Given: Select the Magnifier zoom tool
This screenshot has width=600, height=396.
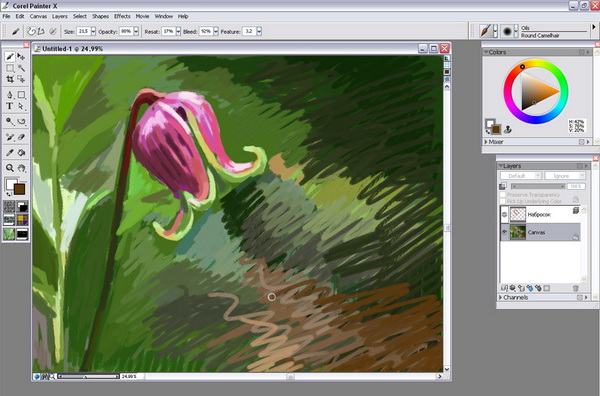Looking at the screenshot, I should click(10, 168).
